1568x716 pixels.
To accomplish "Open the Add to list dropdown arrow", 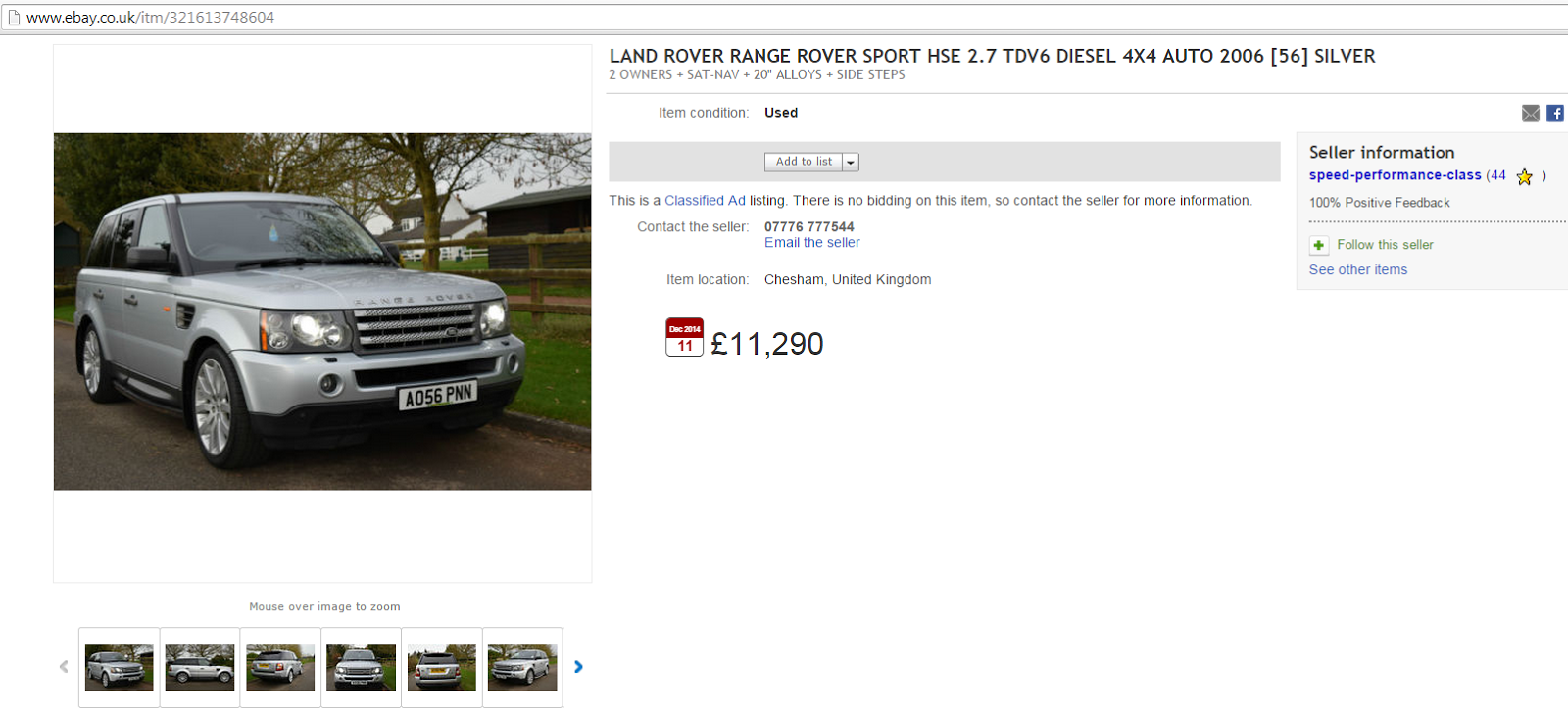I will point(851,163).
